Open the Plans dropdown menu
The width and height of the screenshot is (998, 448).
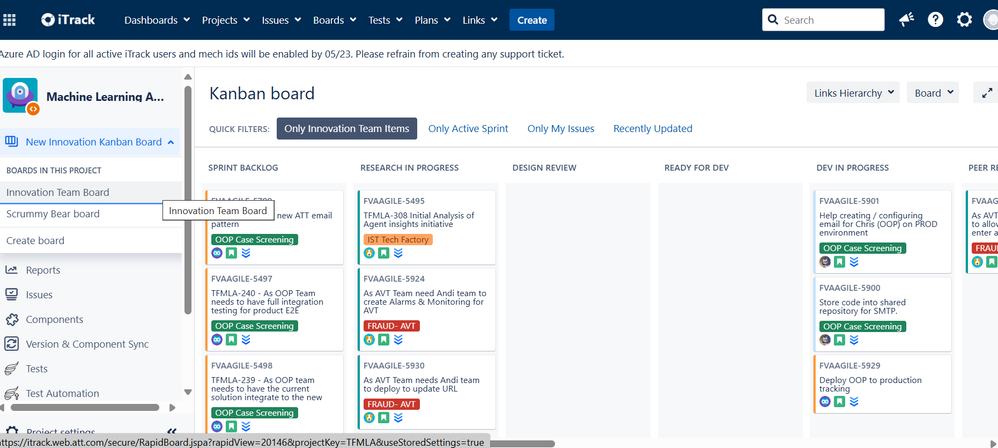433,20
